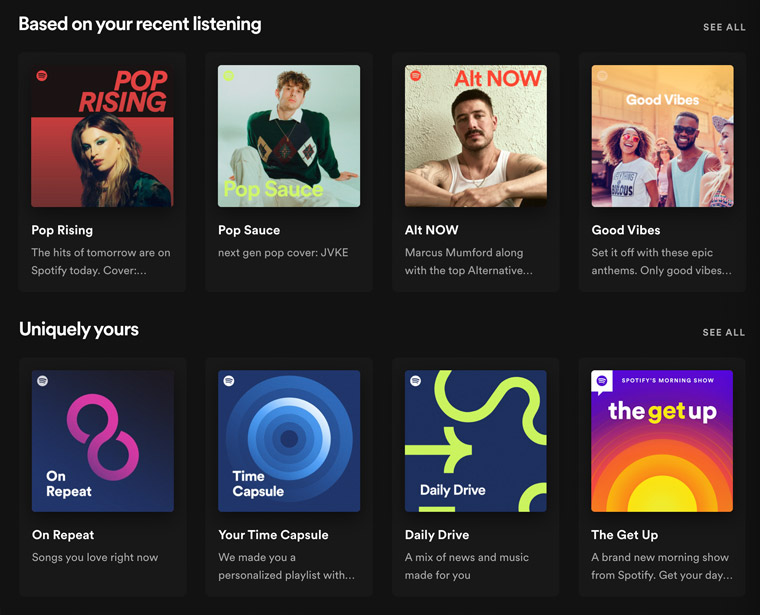Image resolution: width=760 pixels, height=615 pixels.
Task: Click Spotify logo on Pop Sauce cover
Action: [x=229, y=76]
